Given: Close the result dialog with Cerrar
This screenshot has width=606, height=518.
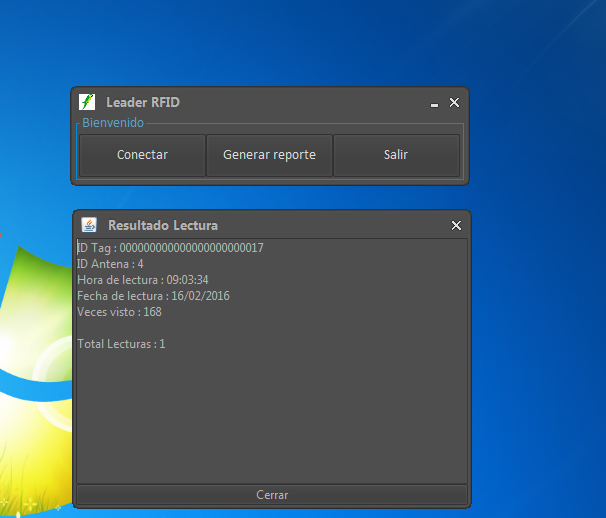Looking at the screenshot, I should click(x=272, y=495).
